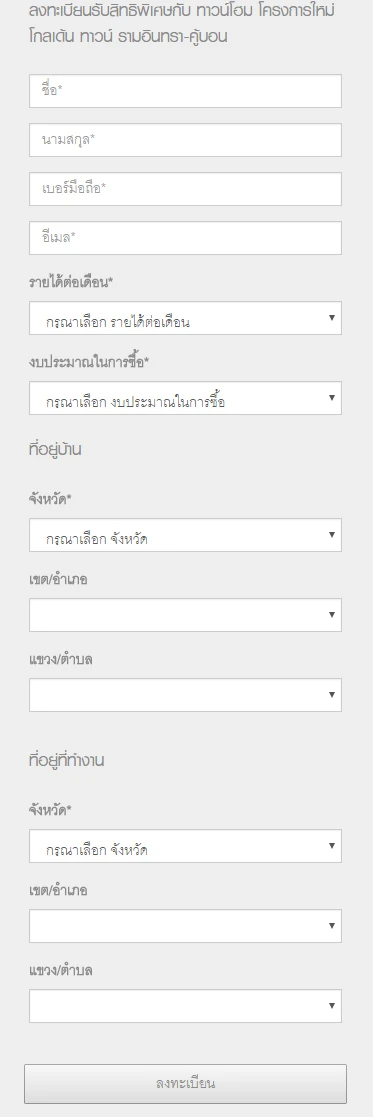Viewport: 373px width, 1117px height.
Task: Click the จังหวัด* label under ที่อยู่บ้าน
Action: click(51, 499)
